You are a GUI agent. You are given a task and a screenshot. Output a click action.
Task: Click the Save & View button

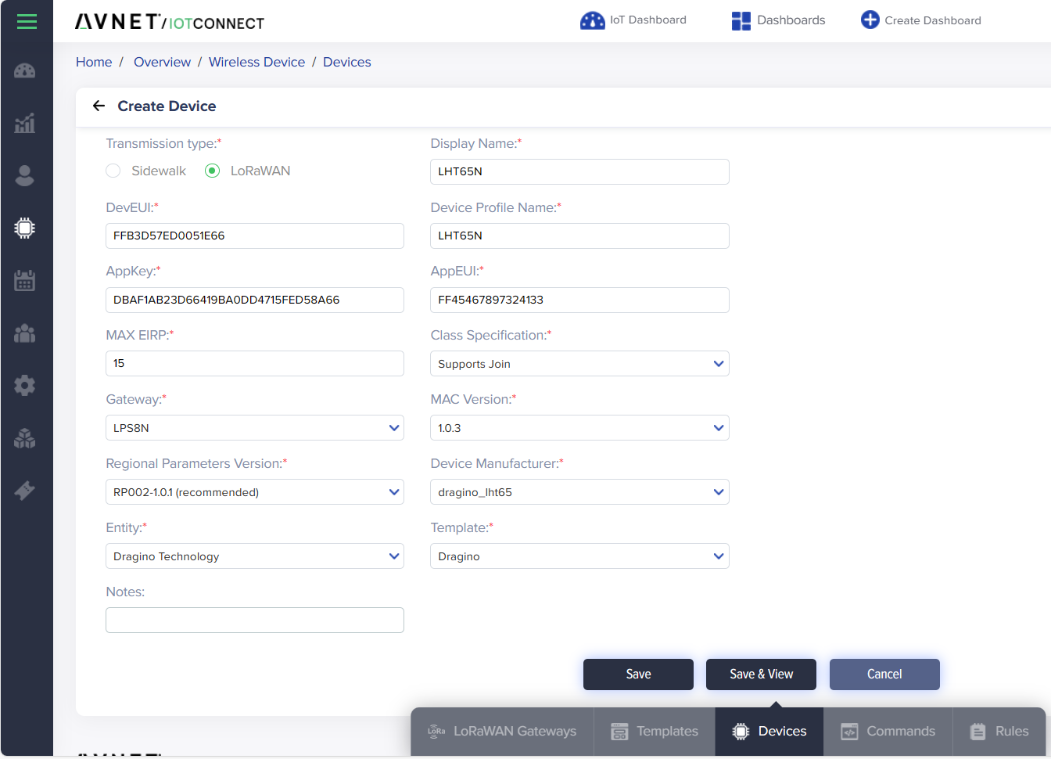[x=761, y=675]
